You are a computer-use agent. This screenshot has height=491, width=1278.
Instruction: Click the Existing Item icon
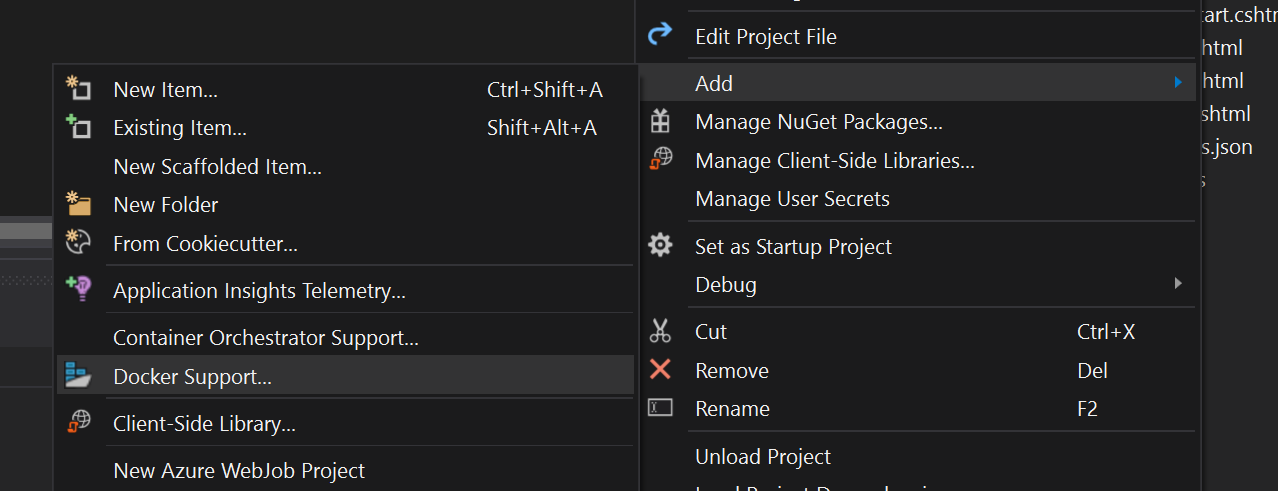pyautogui.click(x=78, y=127)
